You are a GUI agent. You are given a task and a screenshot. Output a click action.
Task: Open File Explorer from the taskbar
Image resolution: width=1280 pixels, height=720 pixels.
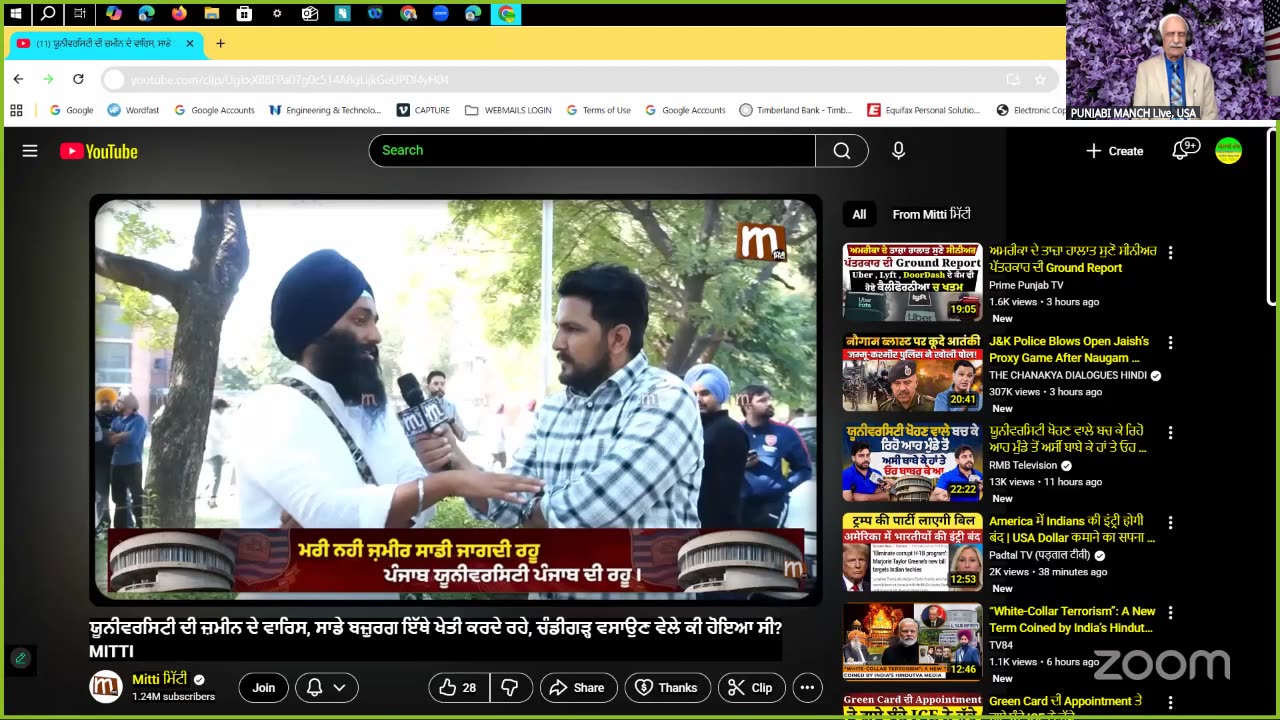pos(211,14)
